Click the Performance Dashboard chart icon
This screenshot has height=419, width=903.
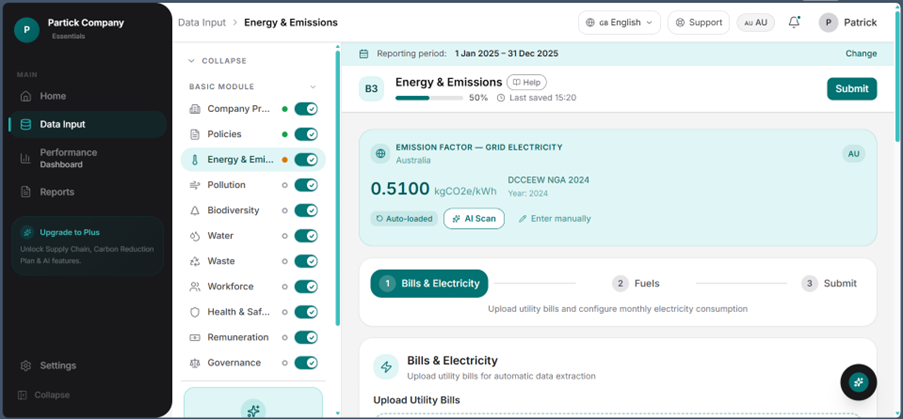pos(25,158)
